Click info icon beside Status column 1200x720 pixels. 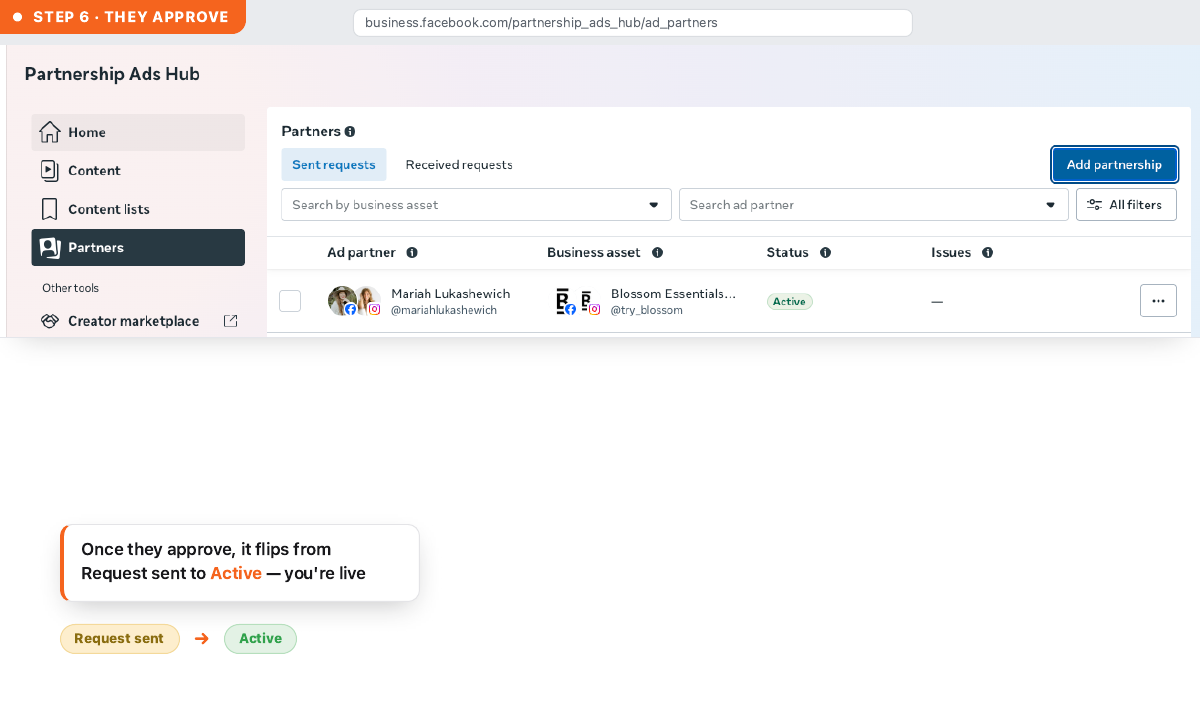(x=825, y=253)
